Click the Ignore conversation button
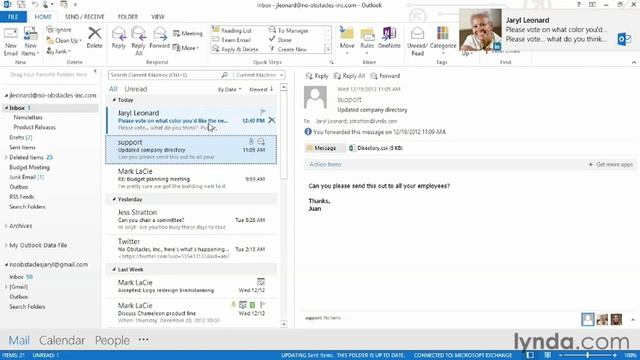The height and width of the screenshot is (360, 640). 59,30
